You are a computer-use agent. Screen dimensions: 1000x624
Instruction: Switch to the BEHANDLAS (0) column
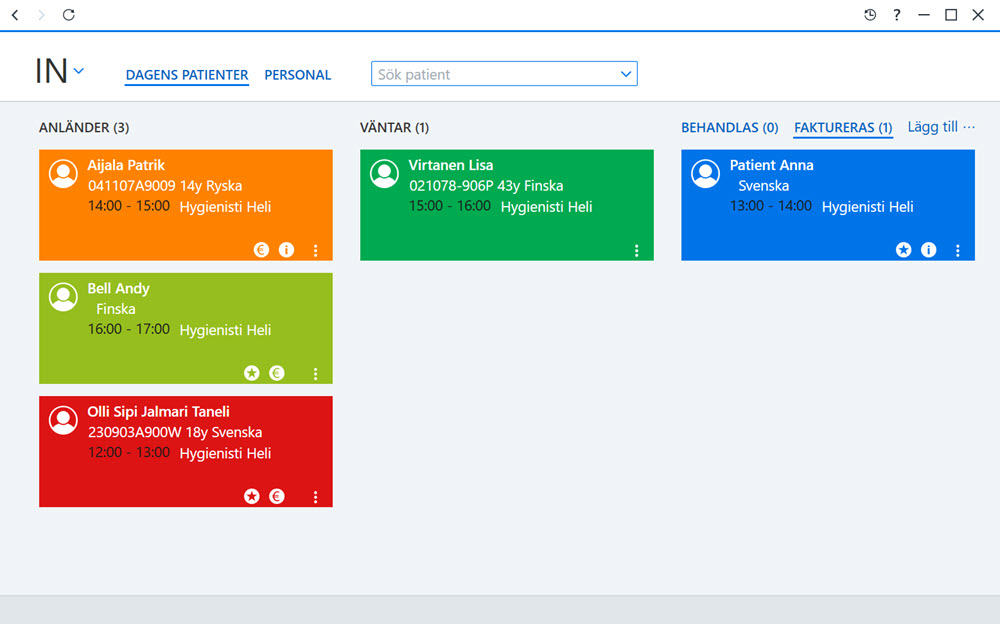tap(730, 128)
